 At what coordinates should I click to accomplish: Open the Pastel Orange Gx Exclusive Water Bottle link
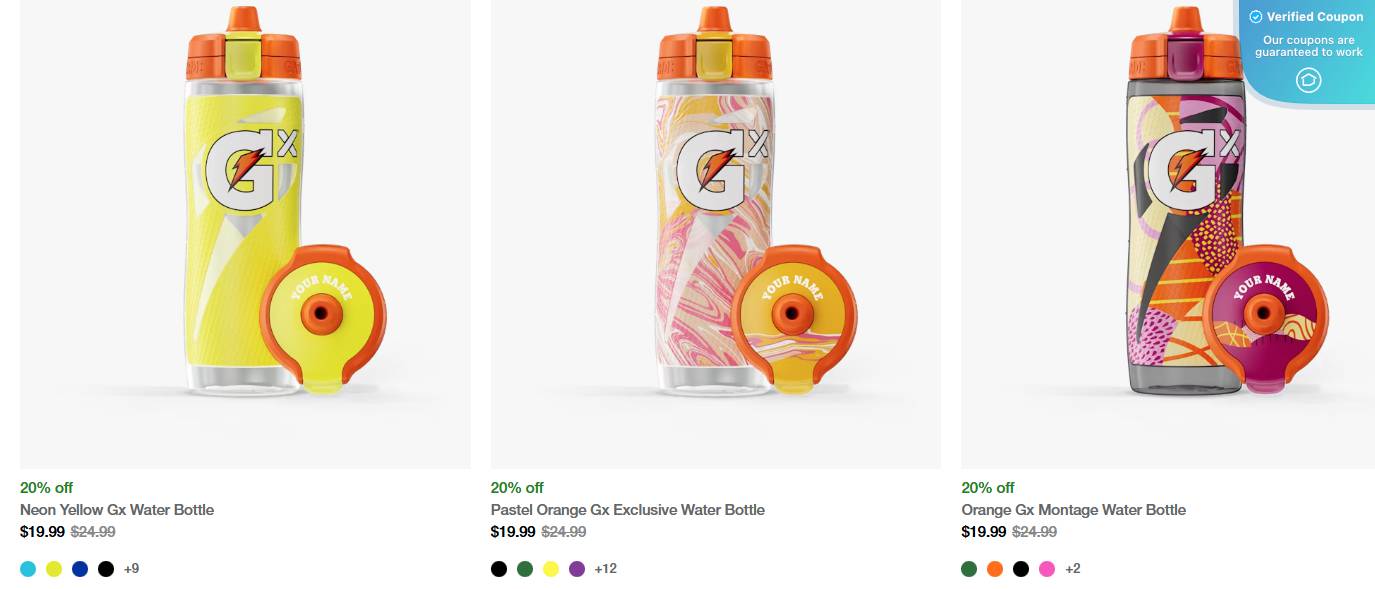628,510
